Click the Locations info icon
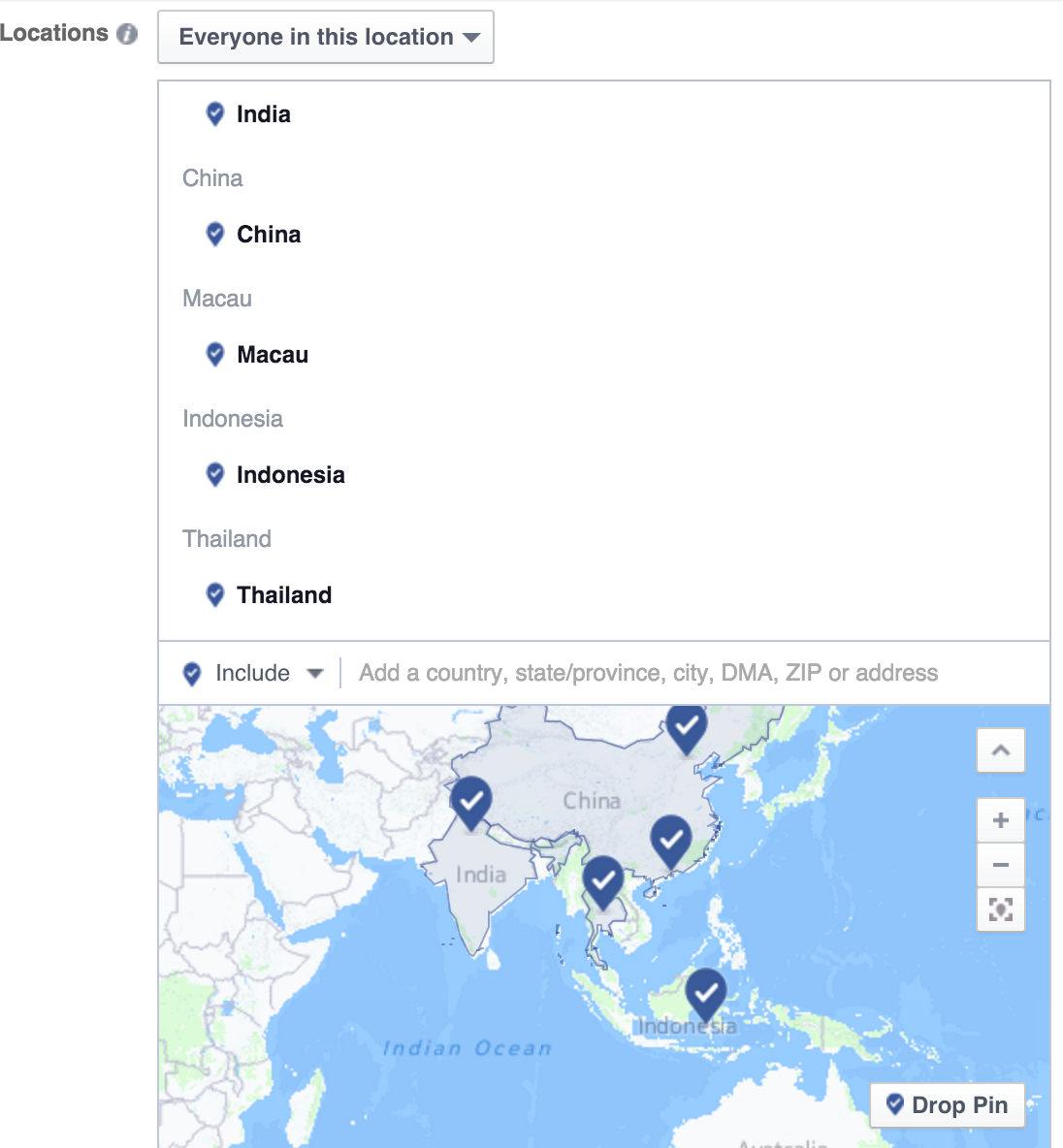Image resolution: width=1063 pixels, height=1148 pixels. pos(127,34)
